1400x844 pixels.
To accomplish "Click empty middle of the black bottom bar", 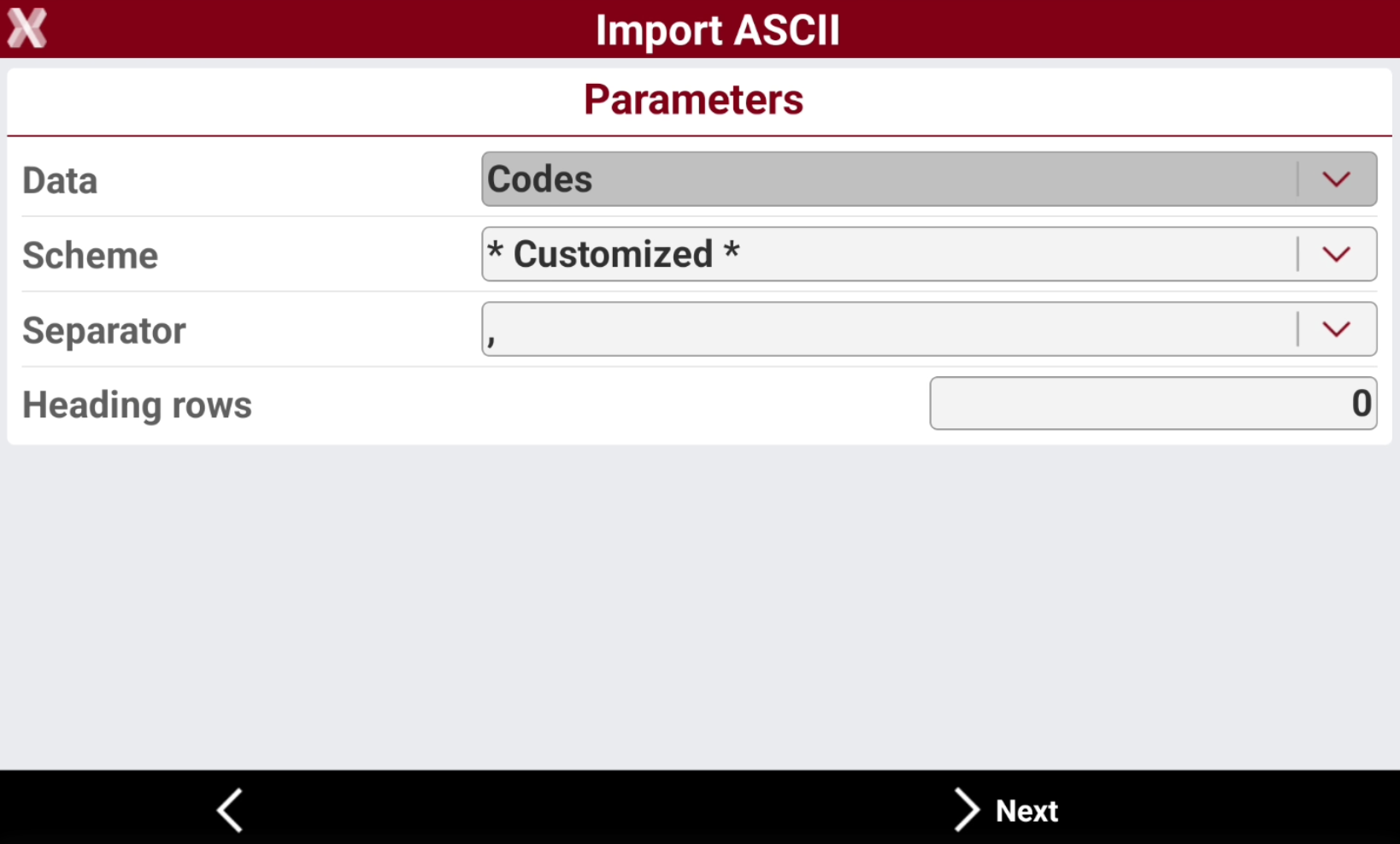I will click(x=598, y=808).
